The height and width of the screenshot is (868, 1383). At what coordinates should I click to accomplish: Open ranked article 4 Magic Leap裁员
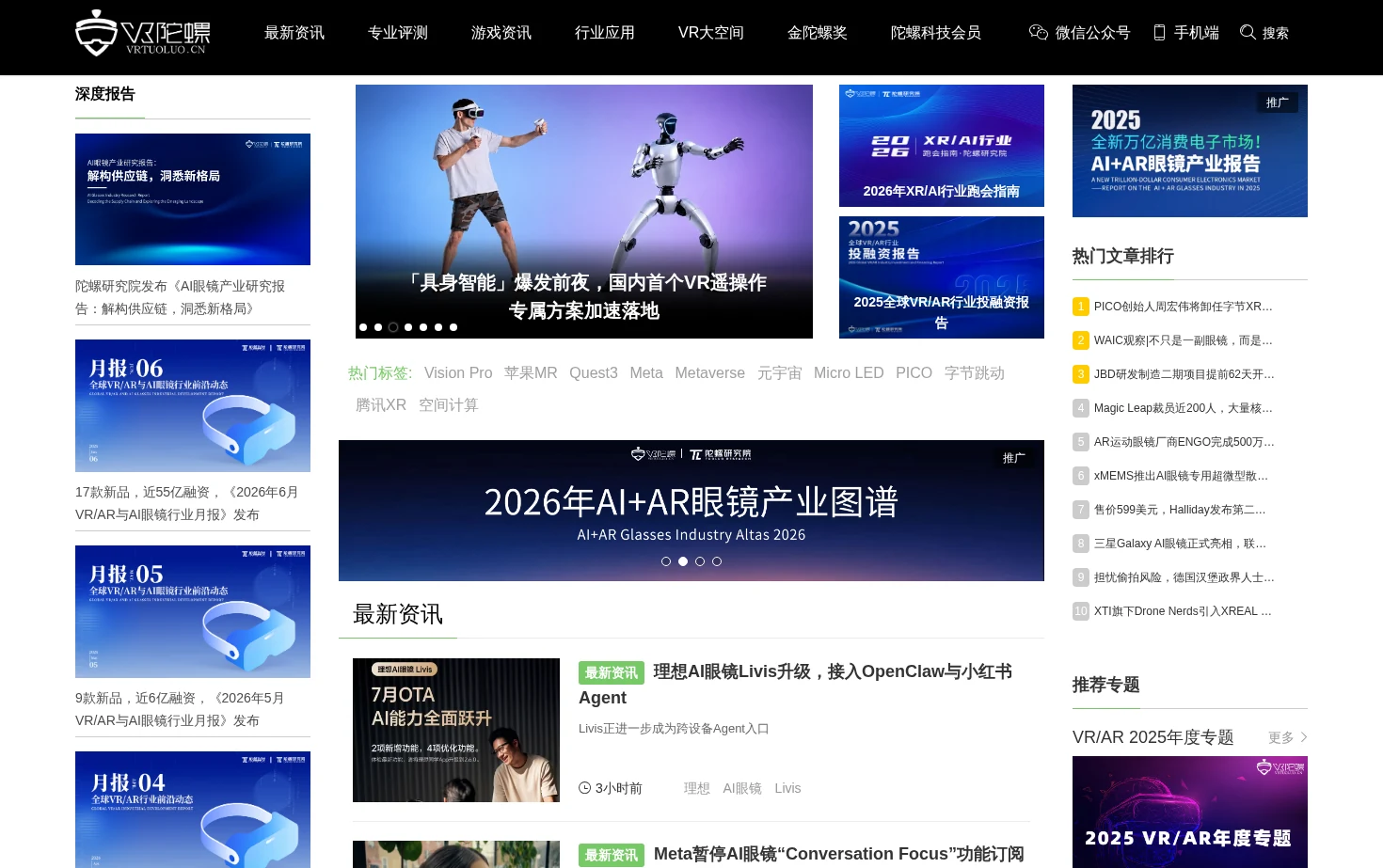[1183, 408]
